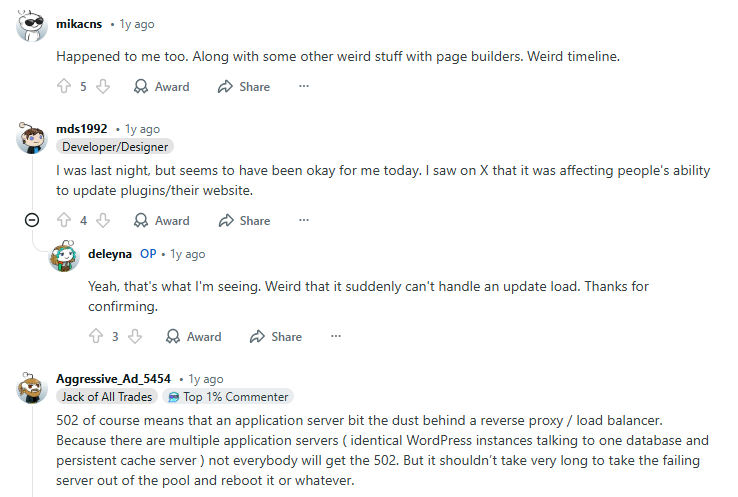Downvote mikacns's comment
This screenshot has width=738, height=497.
click(x=102, y=87)
